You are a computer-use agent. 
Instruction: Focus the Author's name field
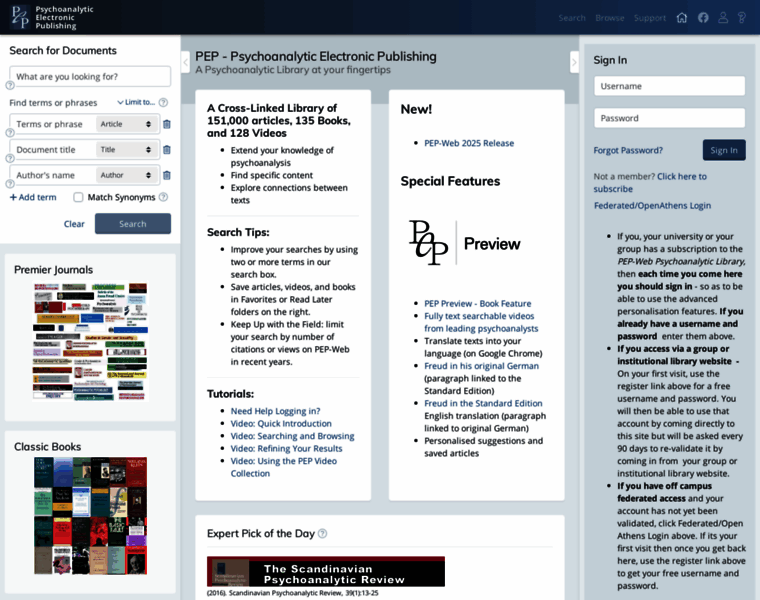pyautogui.click(x=54, y=175)
